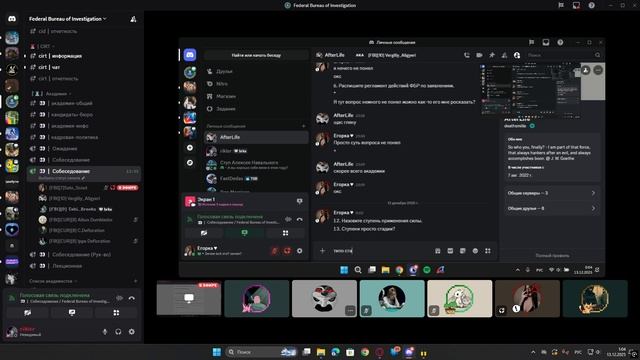Expand Общие серверы section in profile panel
Image resolution: width=640 pixels, height=360 pixels.
(552, 193)
